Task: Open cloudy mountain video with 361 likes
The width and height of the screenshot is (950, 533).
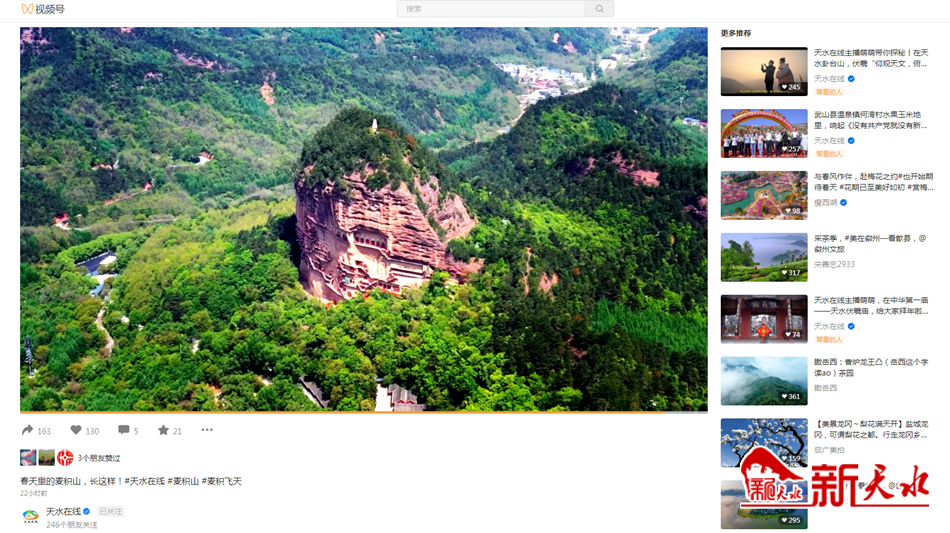Action: click(x=764, y=381)
